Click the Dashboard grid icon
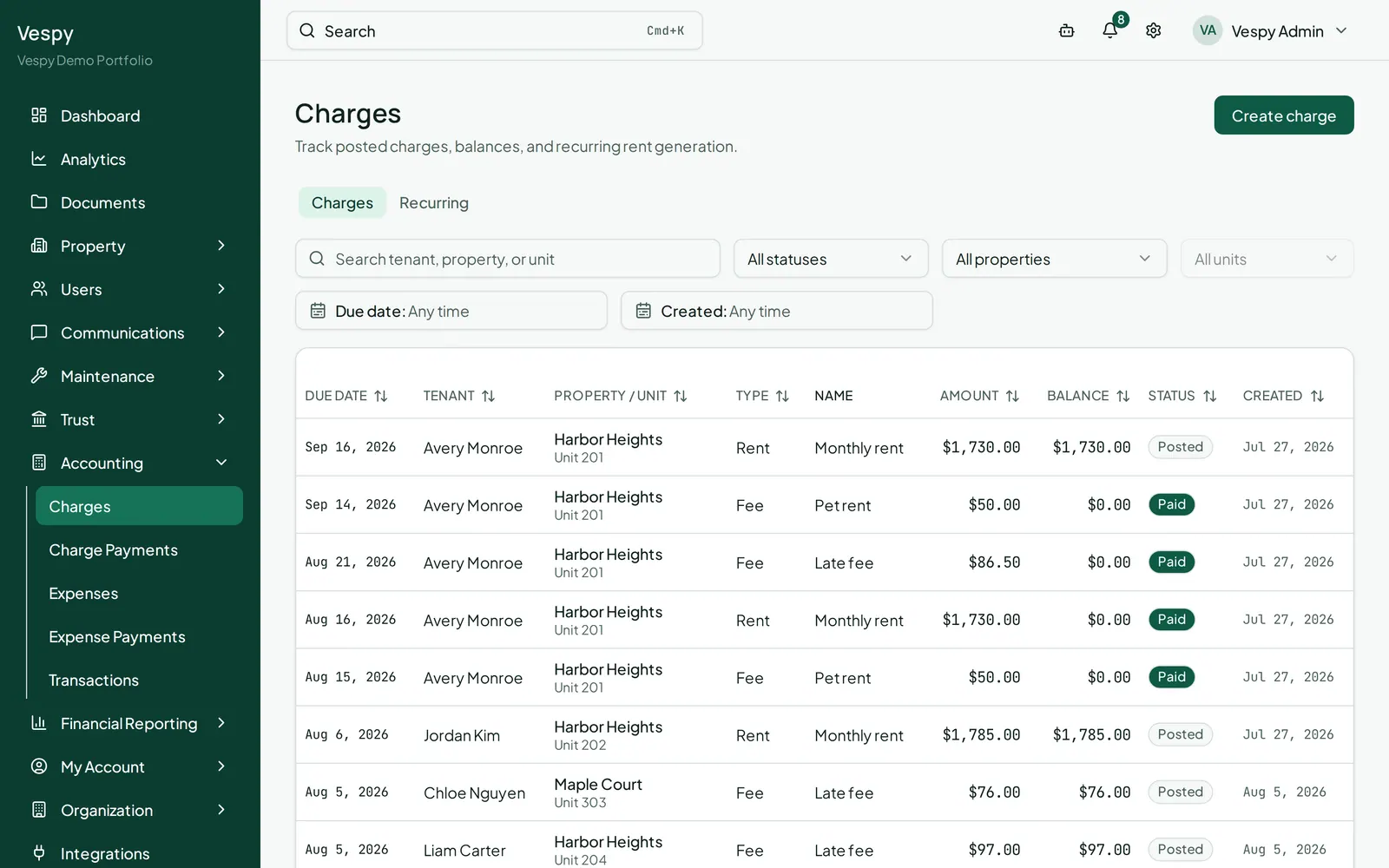Viewport: 1389px width, 868px height. pyautogui.click(x=39, y=115)
